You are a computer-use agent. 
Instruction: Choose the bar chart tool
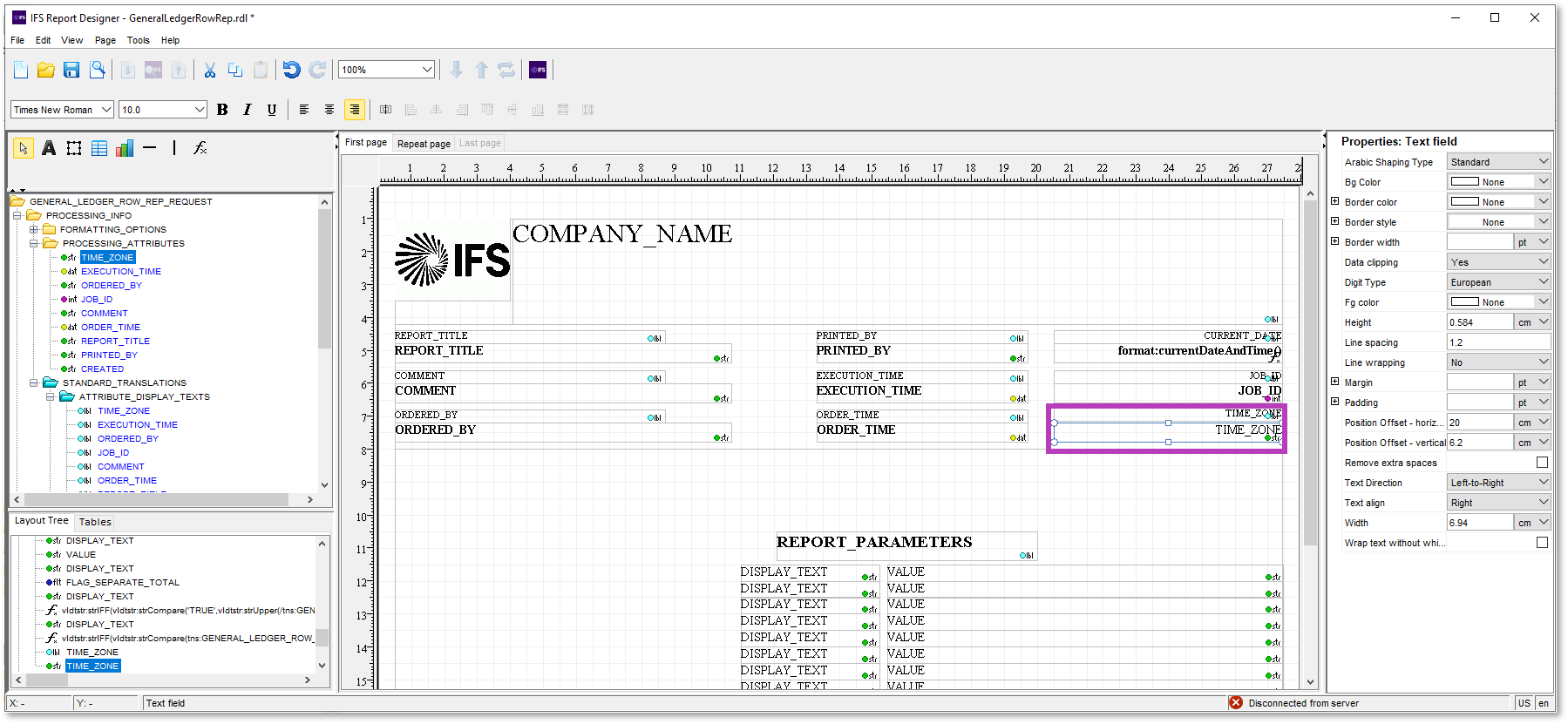pos(125,148)
